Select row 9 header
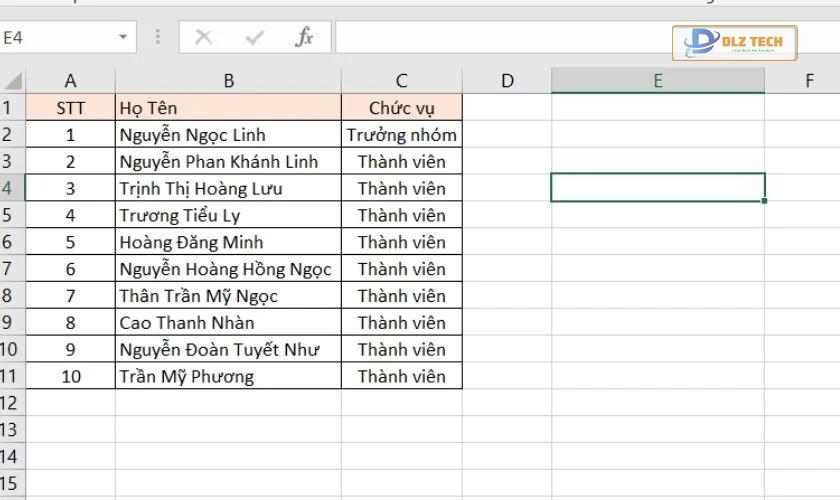This screenshot has width=840, height=500. click(x=12, y=322)
